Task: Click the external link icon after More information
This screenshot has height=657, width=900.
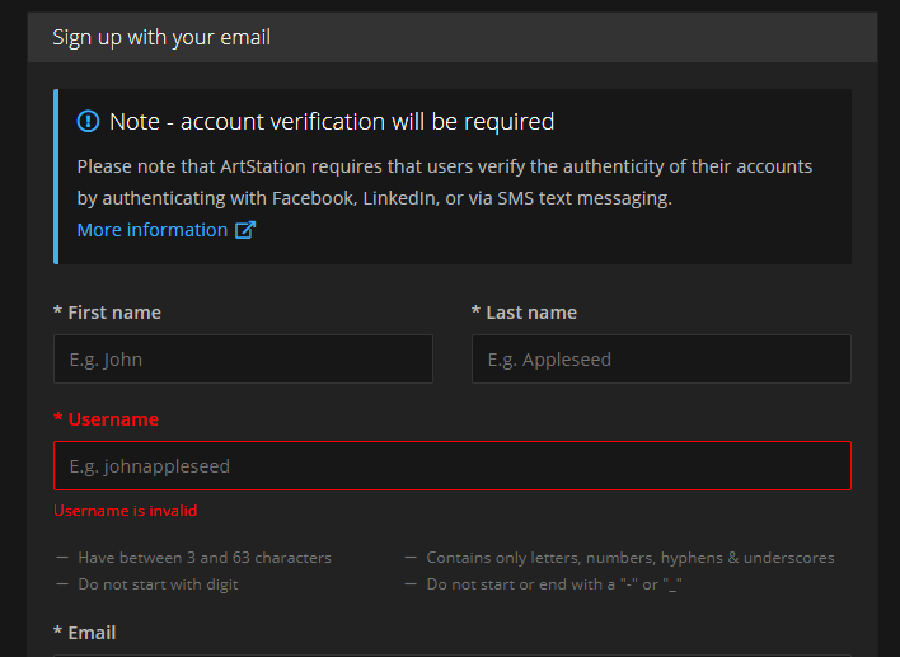Action: pos(245,230)
